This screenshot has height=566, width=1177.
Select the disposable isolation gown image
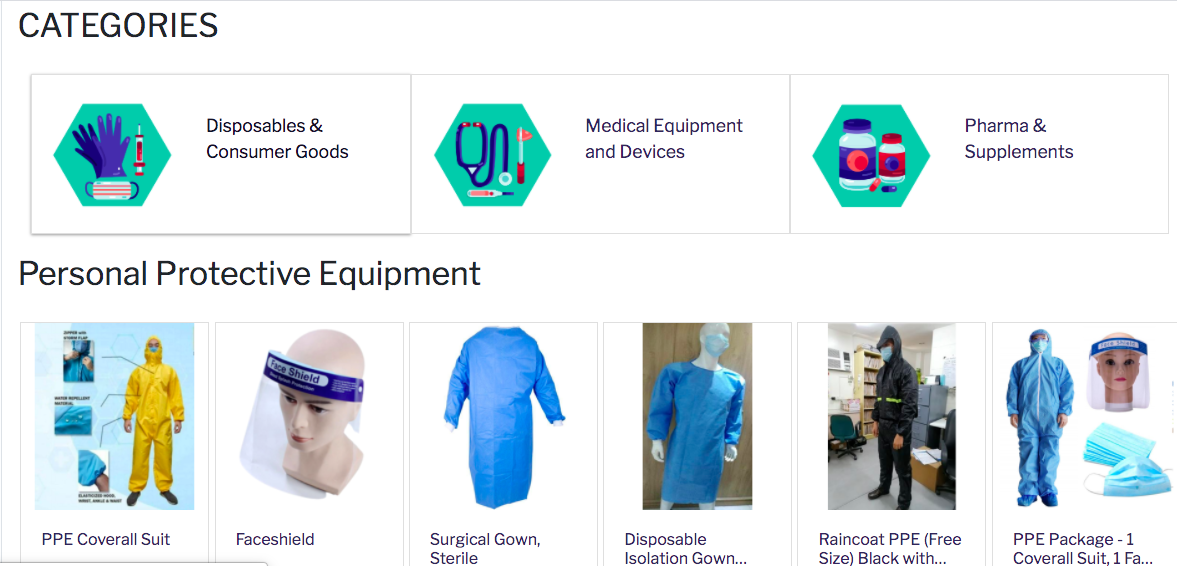[x=697, y=417]
